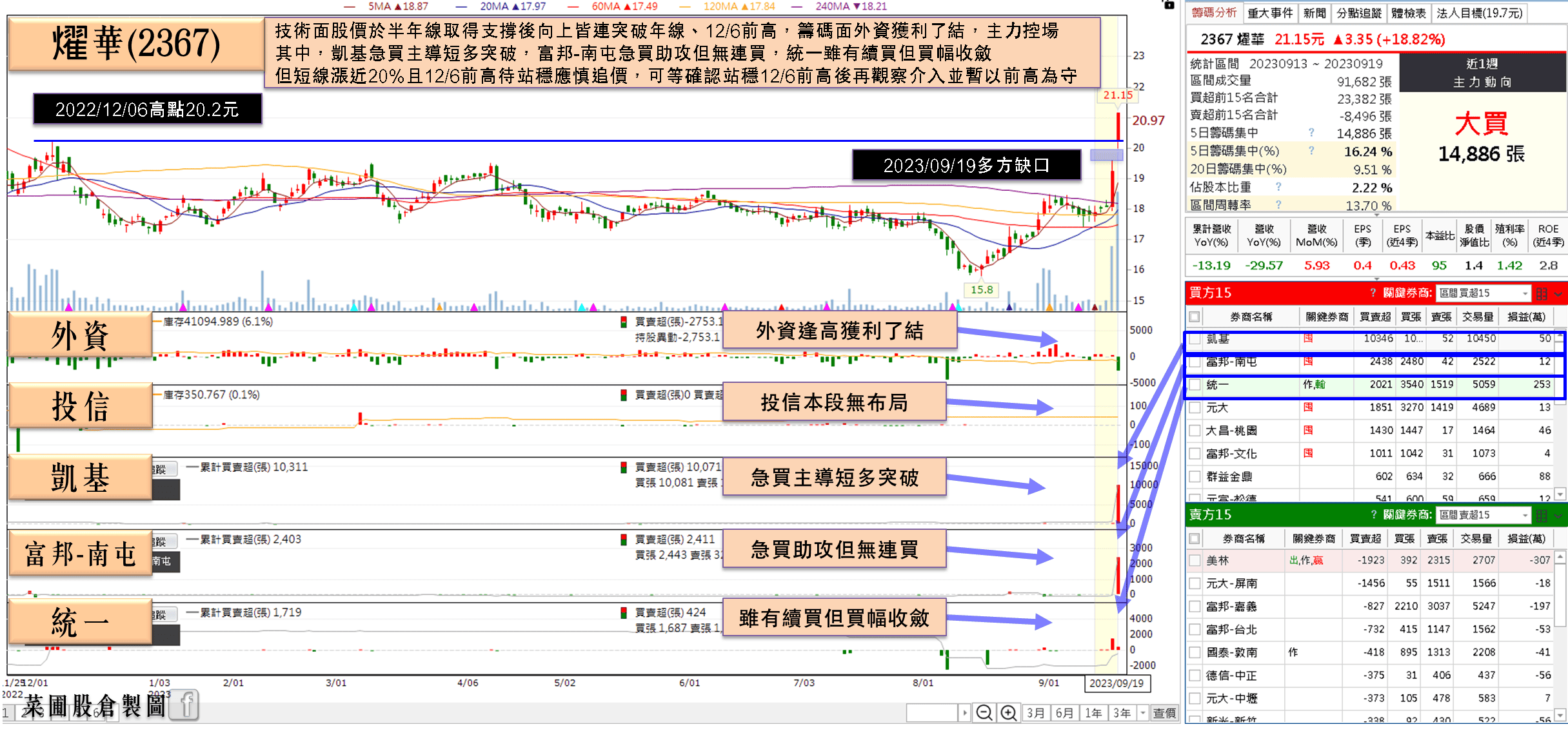
Task: Click scroll-down arrow of buyer list
Action: [x=1560, y=494]
